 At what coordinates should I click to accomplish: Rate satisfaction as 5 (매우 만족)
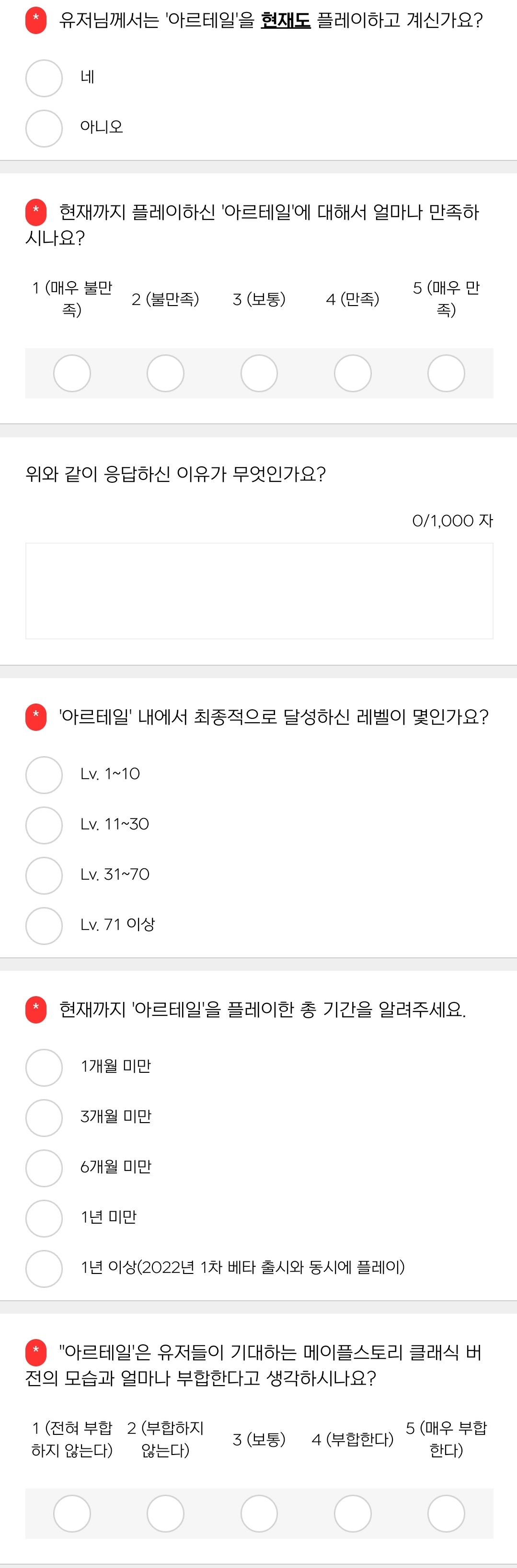447,373
